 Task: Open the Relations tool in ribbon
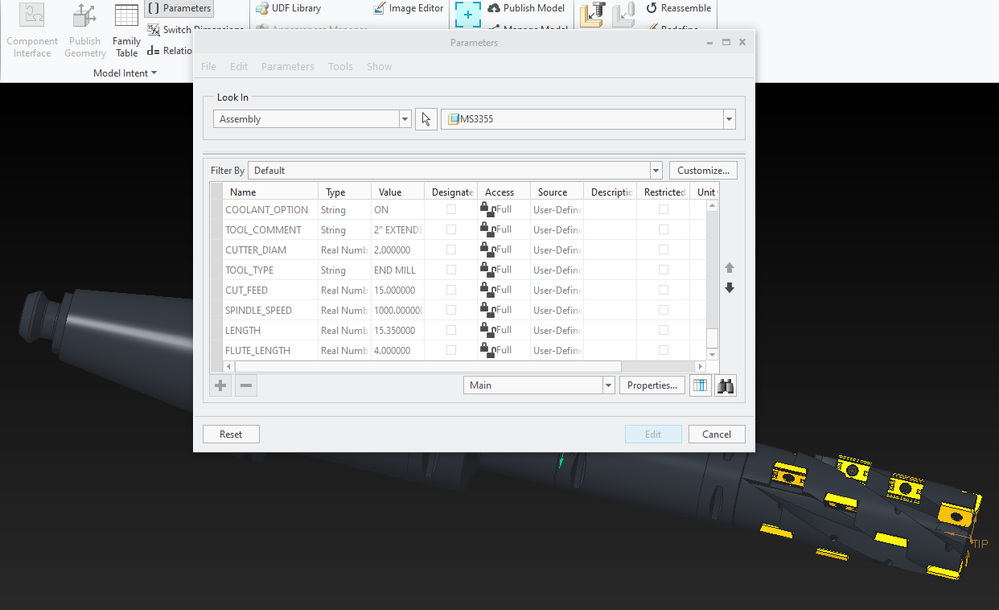click(169, 50)
